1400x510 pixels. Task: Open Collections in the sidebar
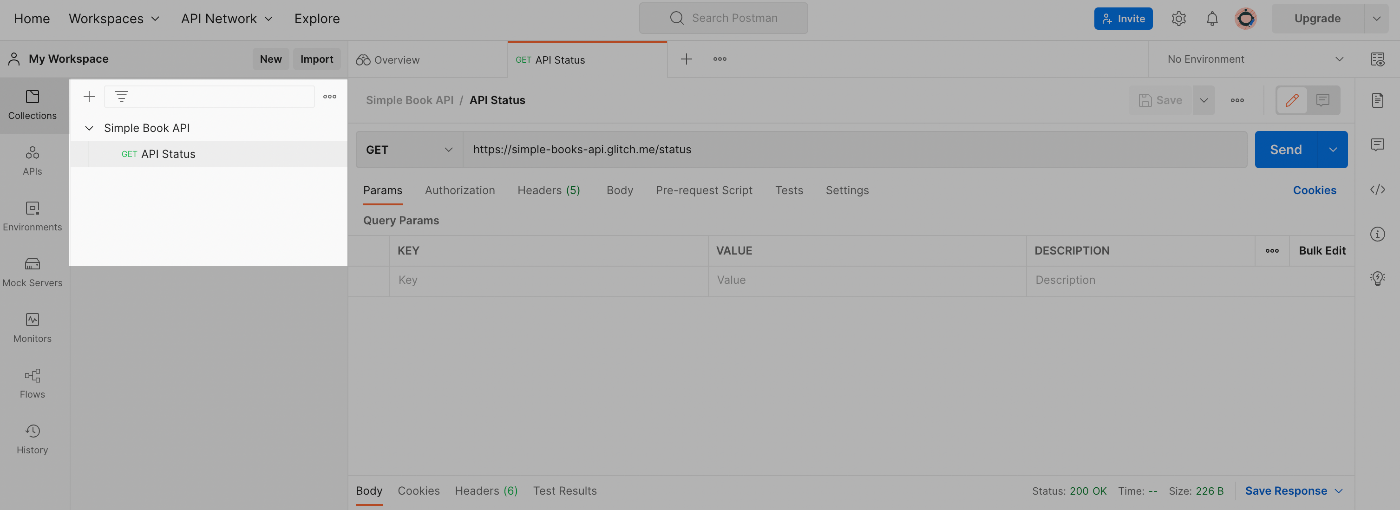[32, 104]
